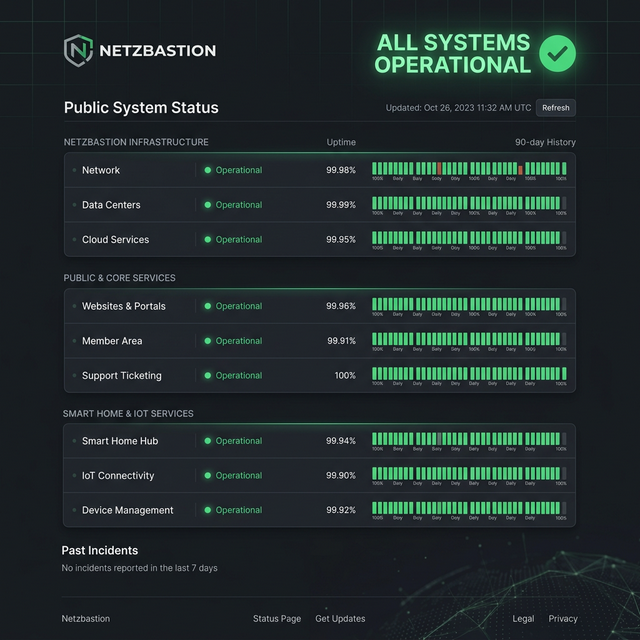Click the Uptime column header
Screen dimensions: 640x640
point(341,142)
